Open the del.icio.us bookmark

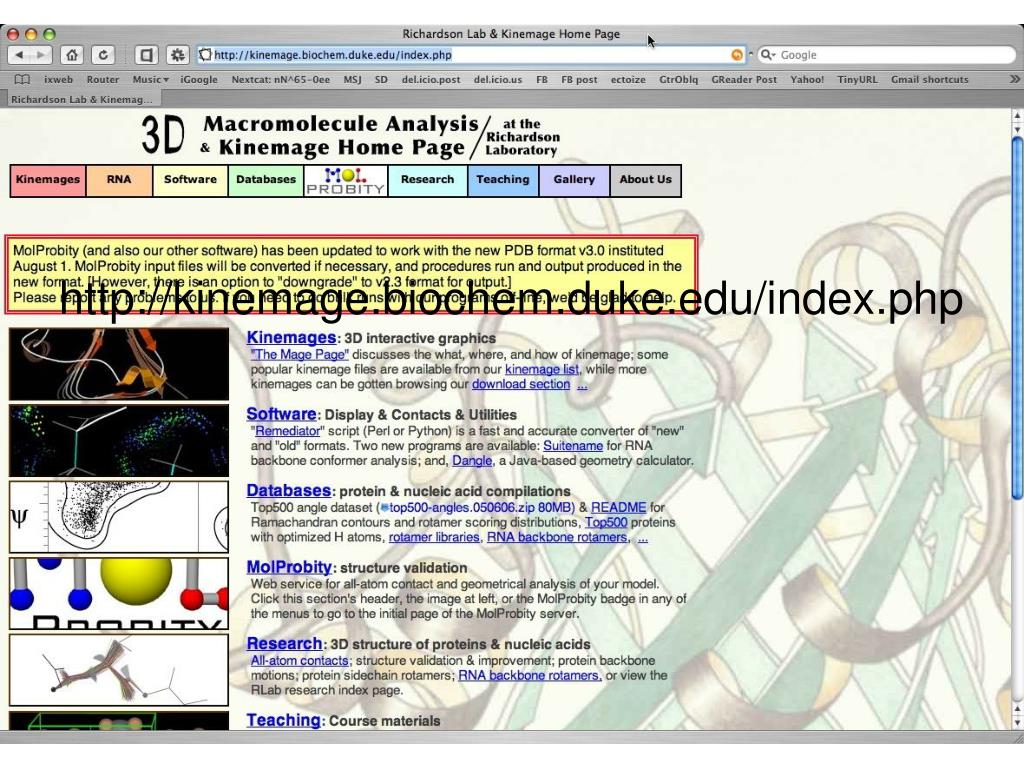[498, 80]
